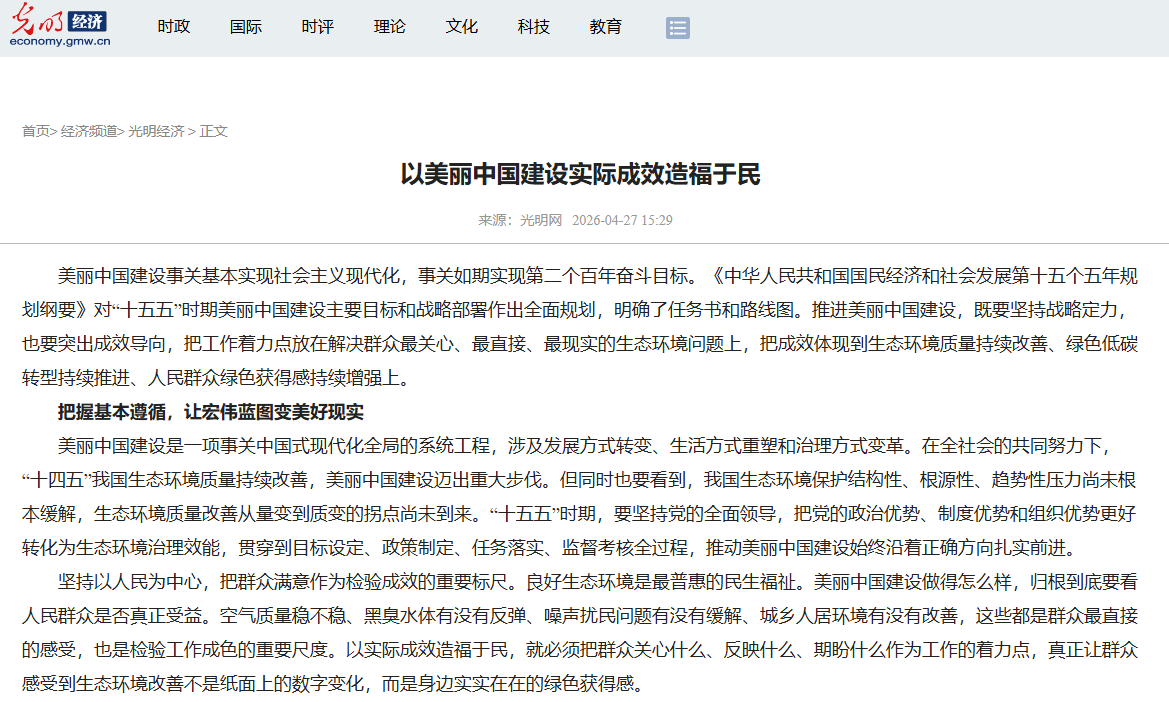Click the economy.gmw.cn text under the logo

(x=60, y=42)
